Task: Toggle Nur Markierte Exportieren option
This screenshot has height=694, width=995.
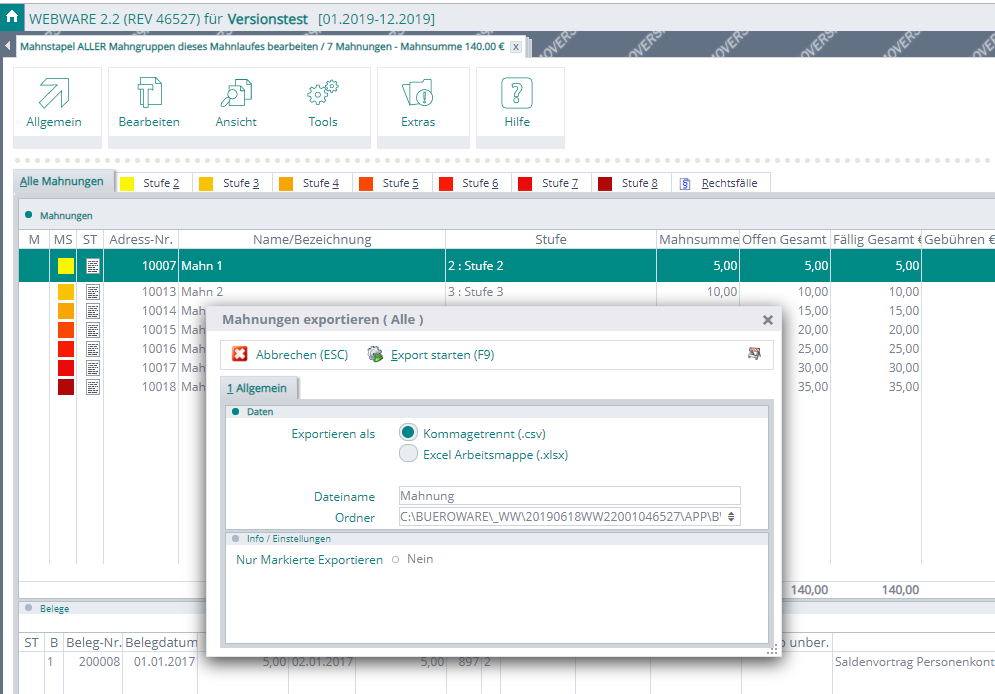Action: click(x=396, y=560)
